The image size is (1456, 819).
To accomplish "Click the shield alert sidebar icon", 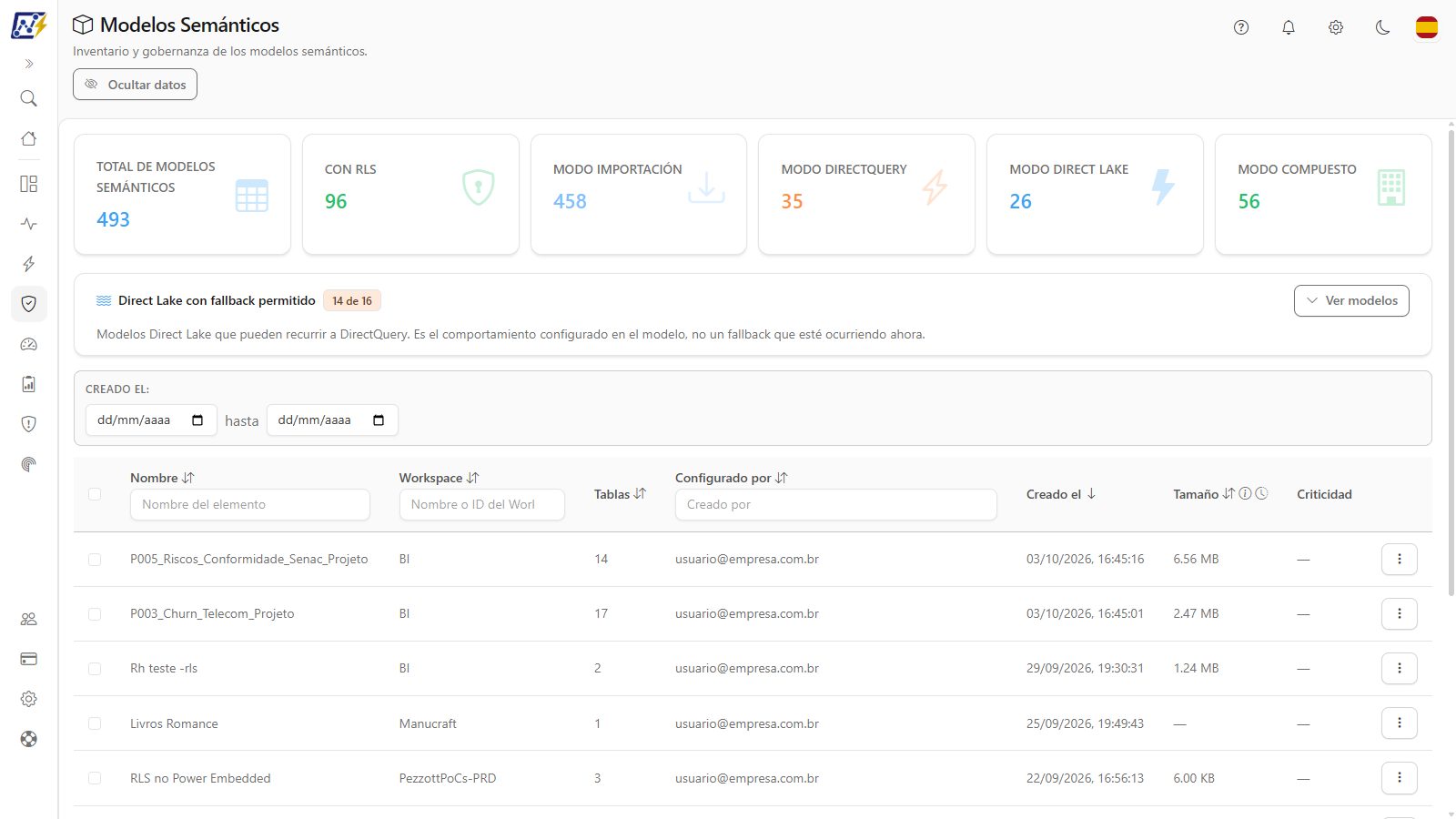I will click(x=29, y=424).
